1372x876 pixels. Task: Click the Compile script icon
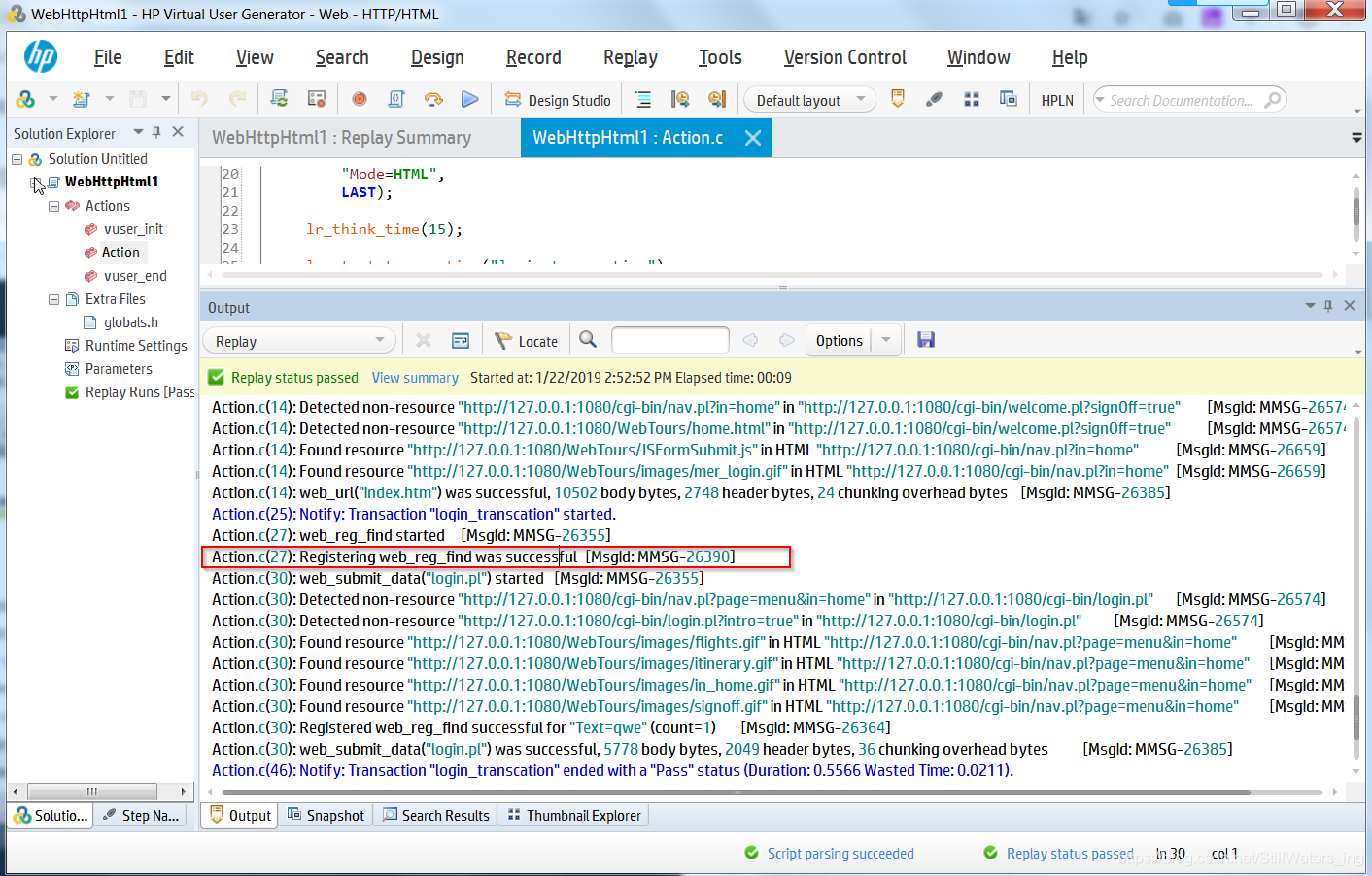tap(396, 99)
